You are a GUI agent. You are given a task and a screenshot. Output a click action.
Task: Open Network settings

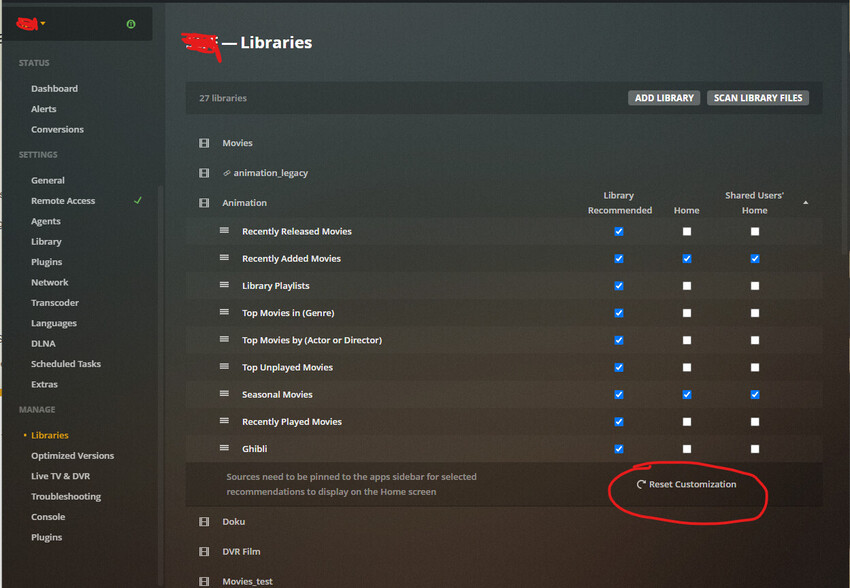(49, 282)
